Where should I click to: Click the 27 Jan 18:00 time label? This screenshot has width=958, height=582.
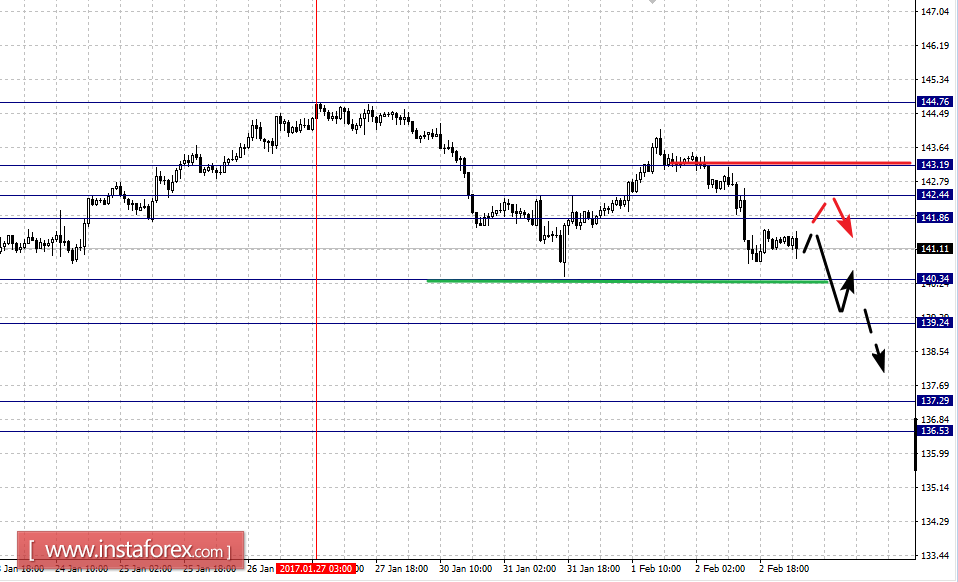401,569
